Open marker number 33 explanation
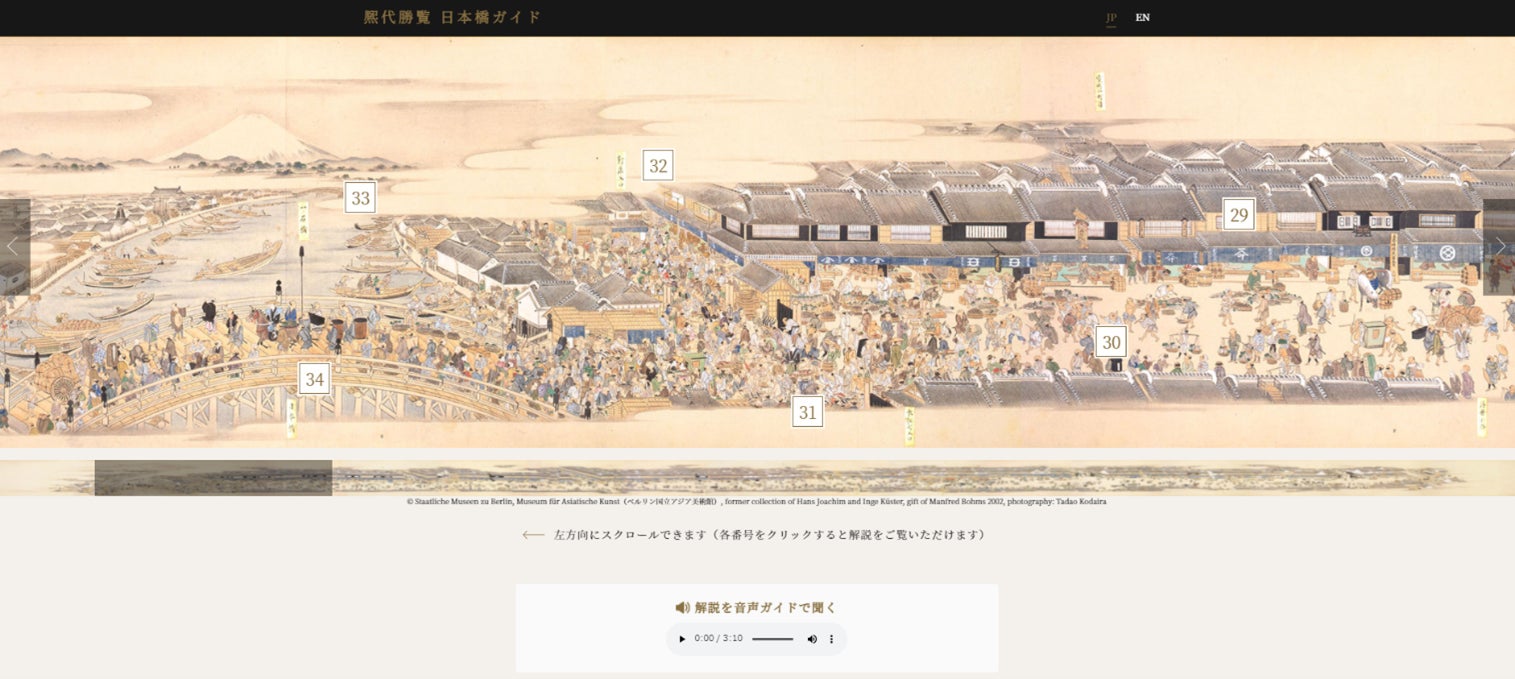This screenshot has height=679, width=1515. click(x=360, y=198)
